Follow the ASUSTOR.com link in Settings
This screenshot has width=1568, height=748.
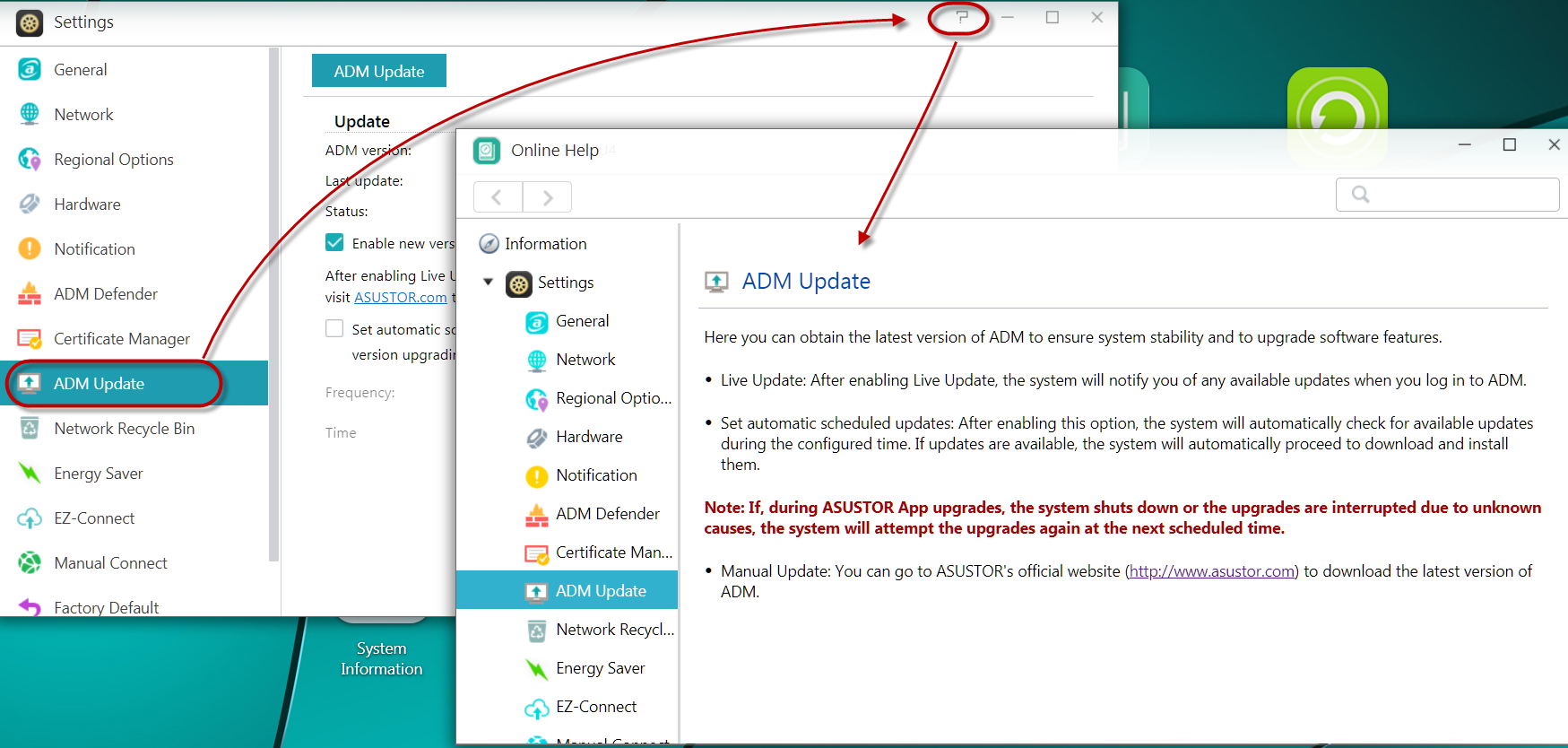[401, 298]
